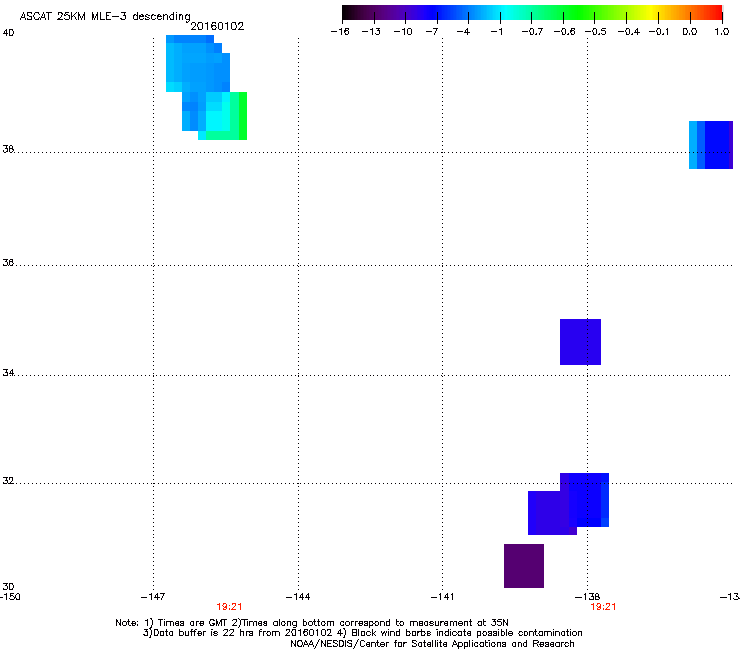This screenshot has width=740, height=650.
Task: Click the longitude axis label "-141"
Action: 442,597
